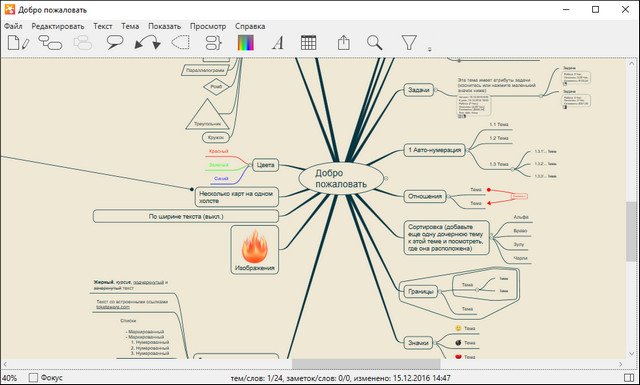Add a dashed boundary shape

click(x=181, y=42)
